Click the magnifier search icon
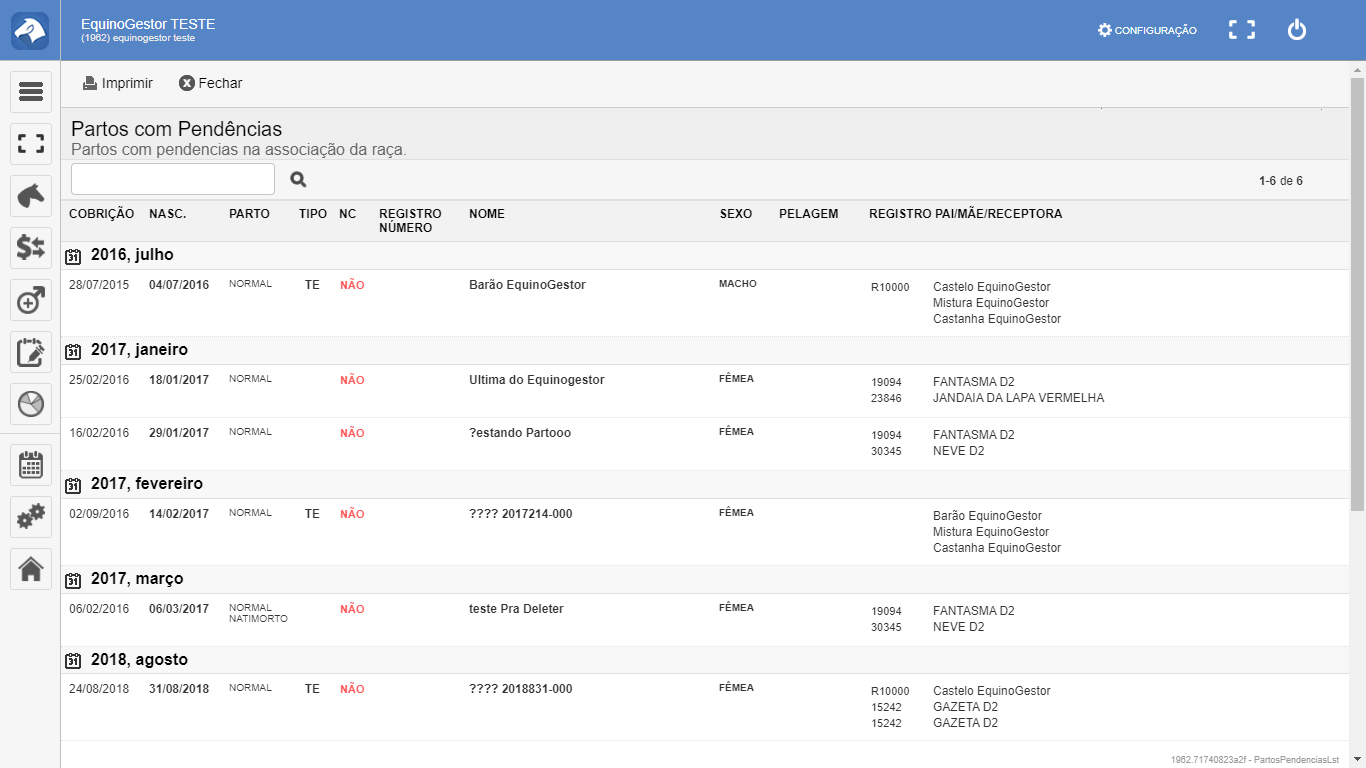The image size is (1366, 768). pos(298,180)
